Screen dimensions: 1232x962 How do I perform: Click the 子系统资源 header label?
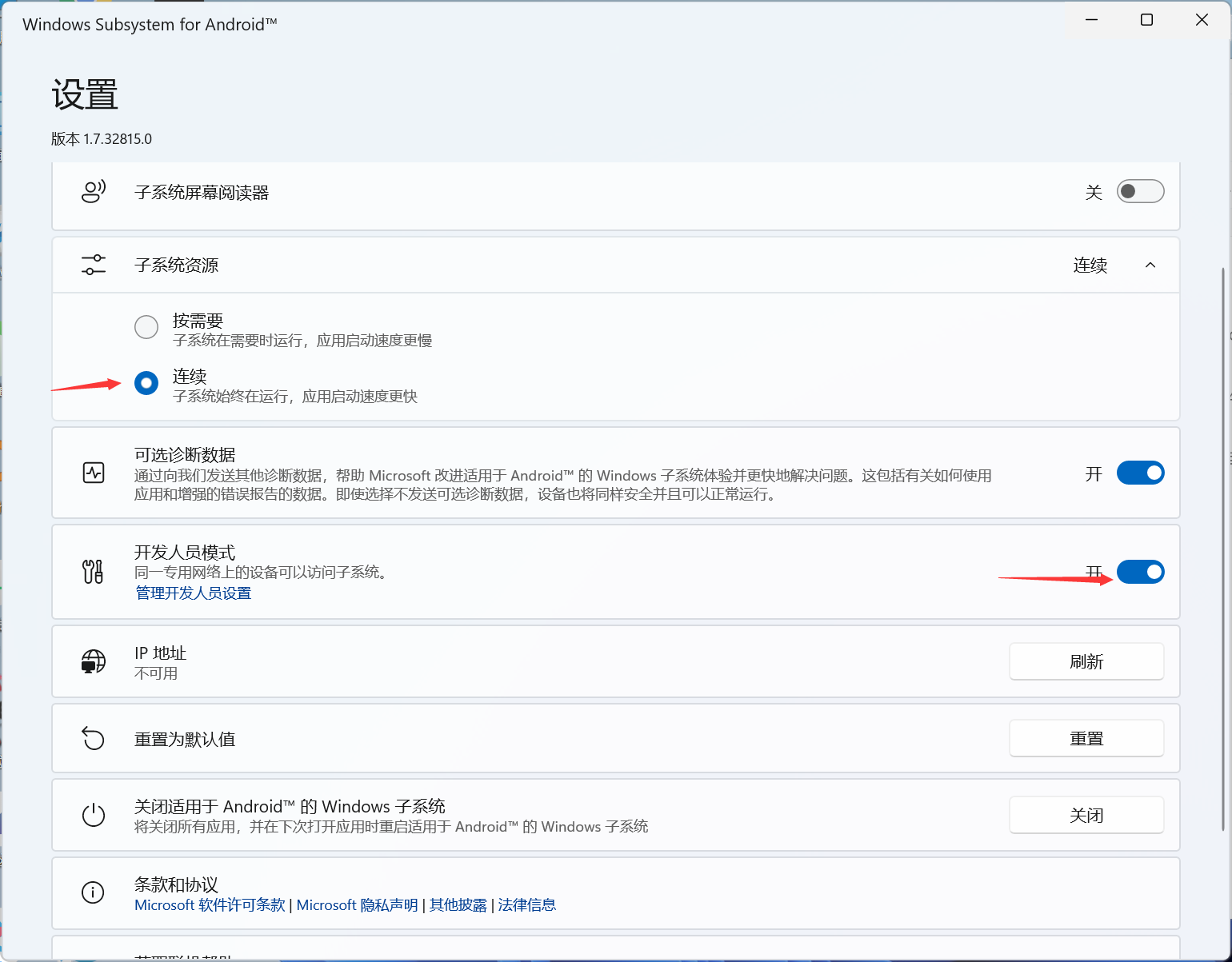coord(177,265)
